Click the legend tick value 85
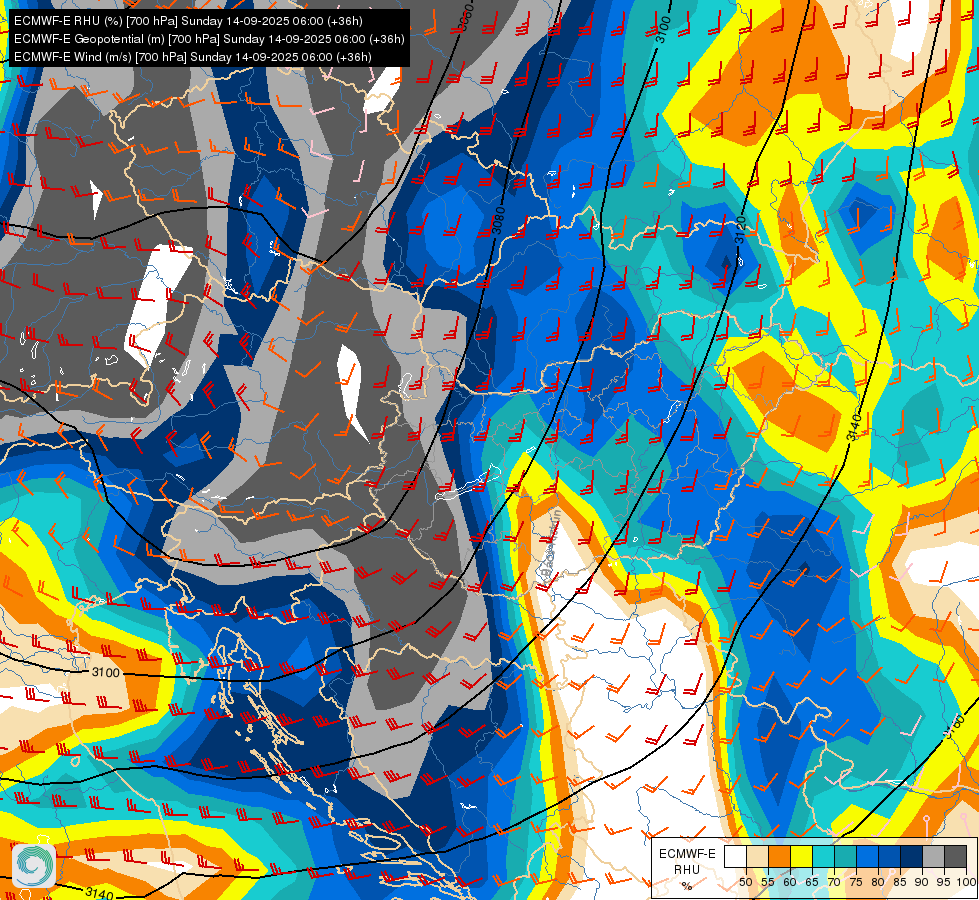This screenshot has height=900, width=979. click(900, 882)
